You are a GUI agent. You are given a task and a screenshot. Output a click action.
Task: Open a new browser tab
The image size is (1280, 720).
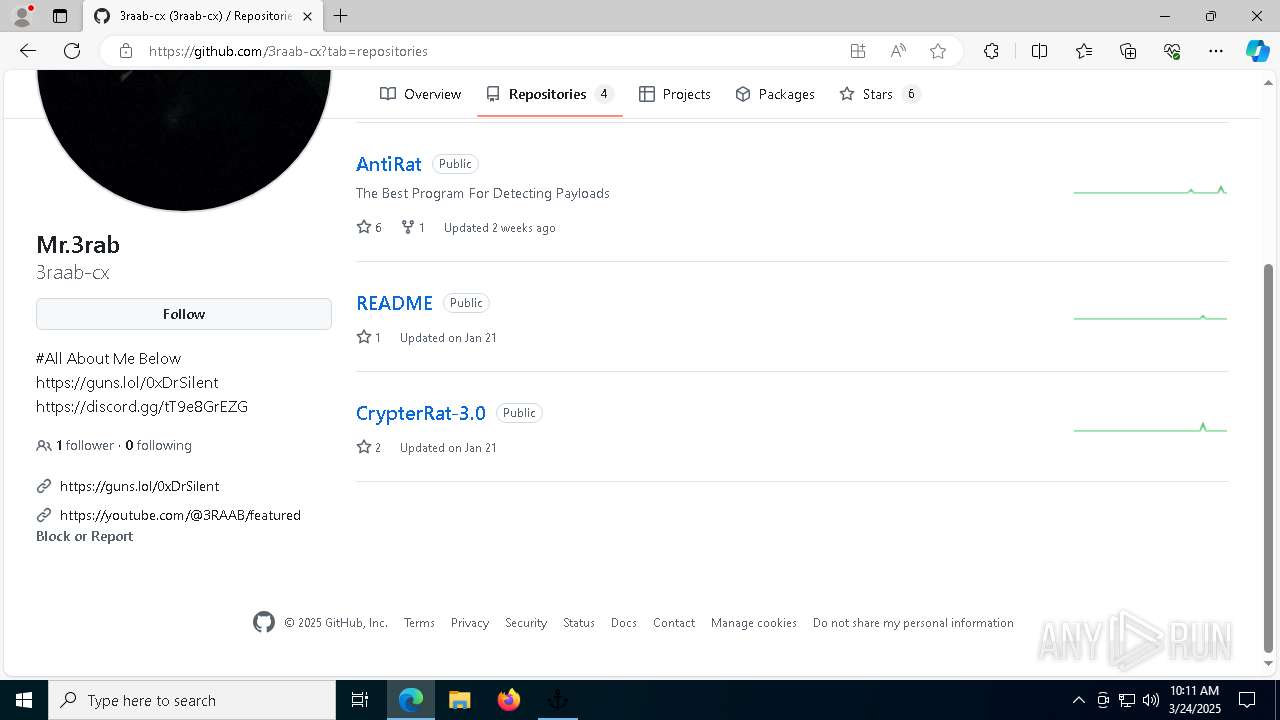[x=341, y=16]
